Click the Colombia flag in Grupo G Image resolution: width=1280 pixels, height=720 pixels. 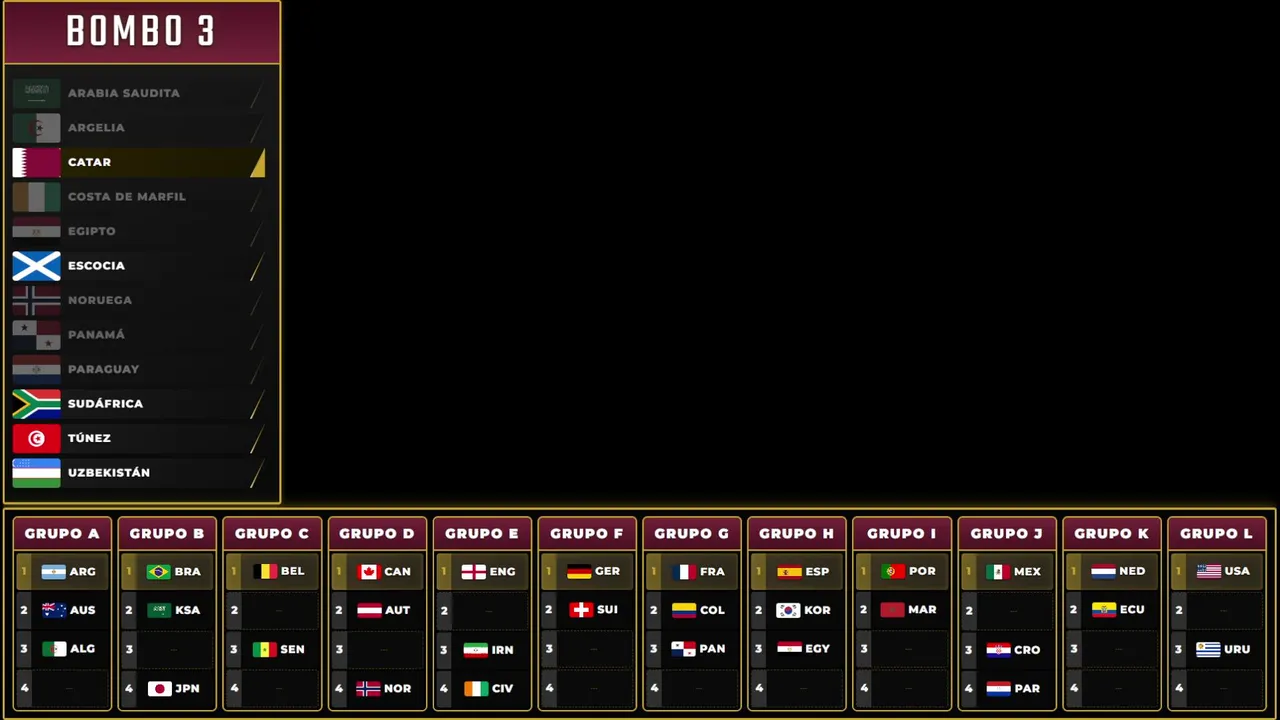684,610
